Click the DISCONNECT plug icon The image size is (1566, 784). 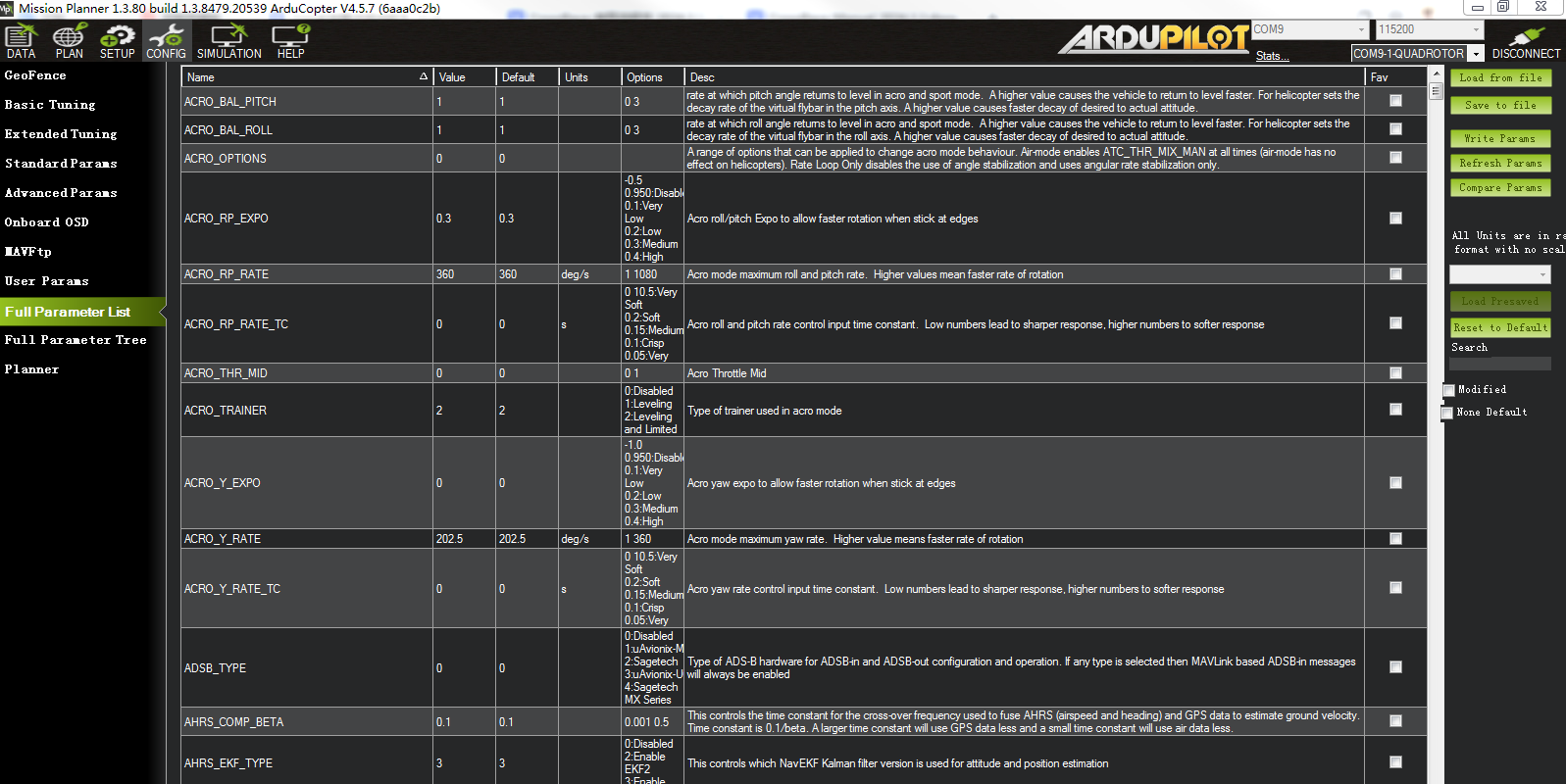[x=1526, y=41]
